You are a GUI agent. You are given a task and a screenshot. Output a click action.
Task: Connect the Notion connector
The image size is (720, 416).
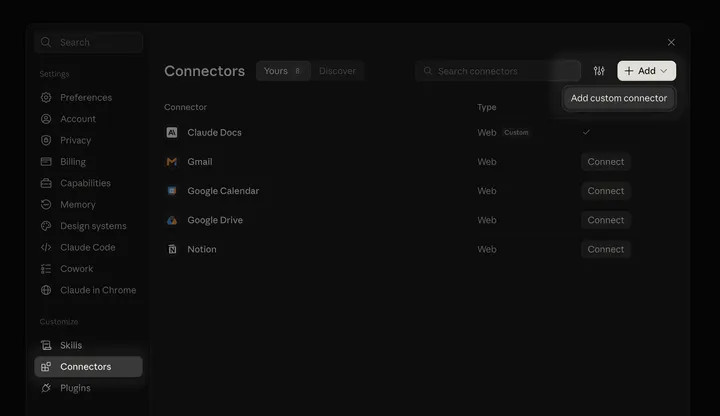pos(606,249)
